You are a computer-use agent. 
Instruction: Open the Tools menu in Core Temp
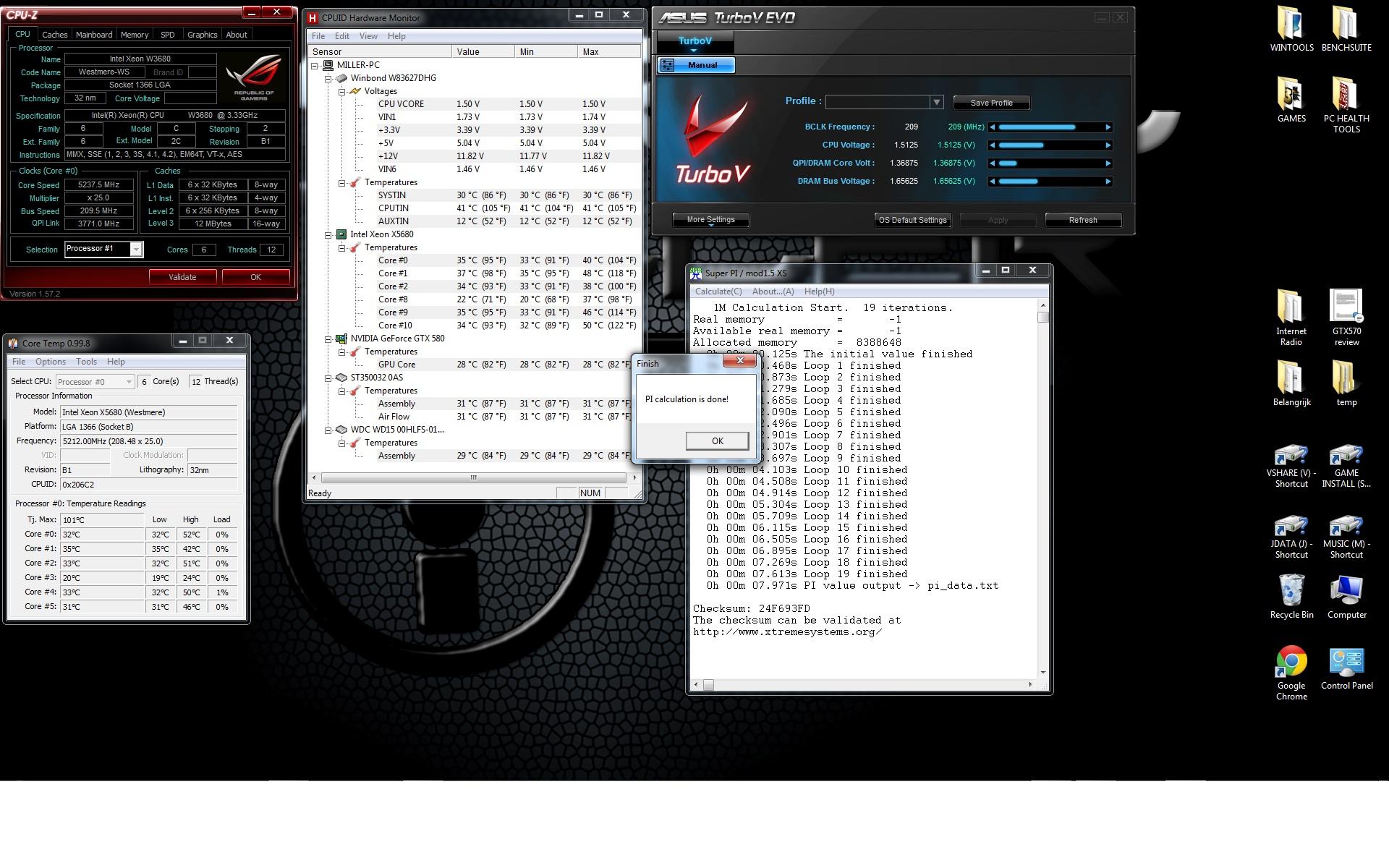click(86, 362)
